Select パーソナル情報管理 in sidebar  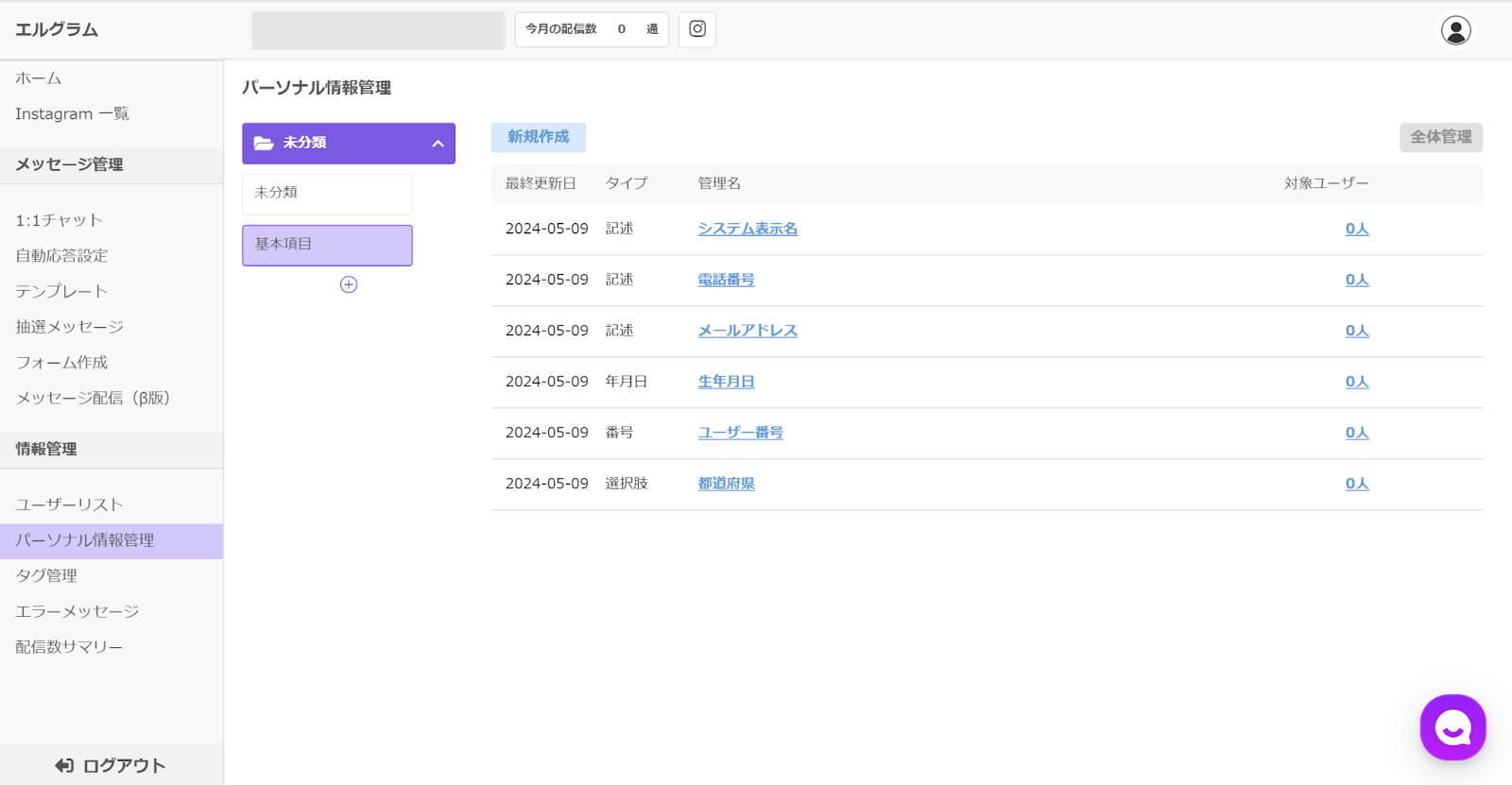(x=112, y=541)
